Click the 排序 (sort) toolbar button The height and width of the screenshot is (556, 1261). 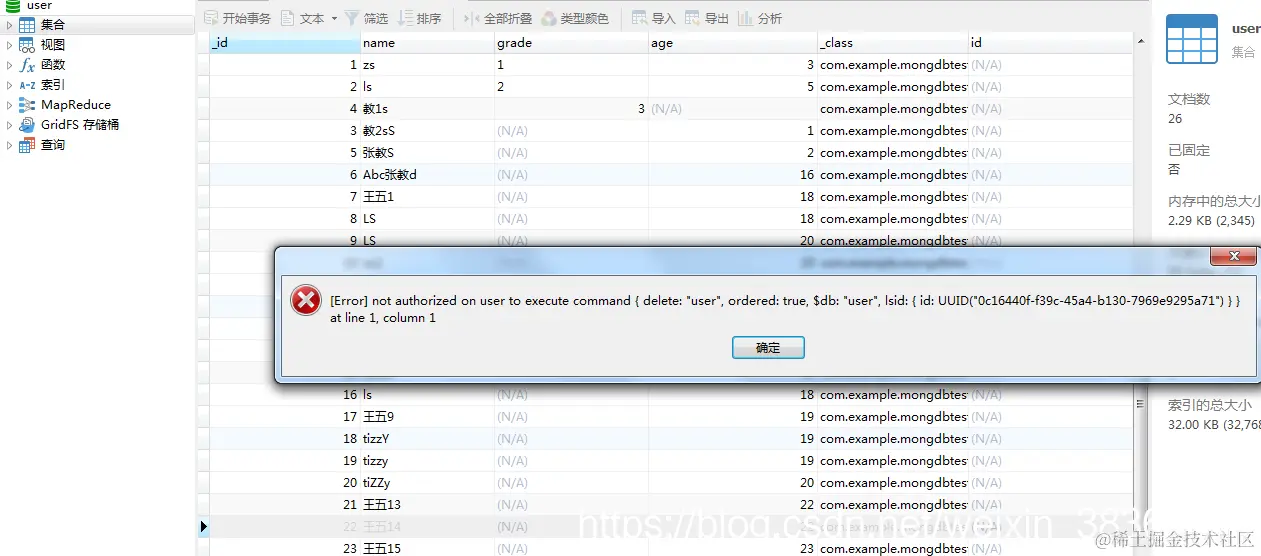419,18
